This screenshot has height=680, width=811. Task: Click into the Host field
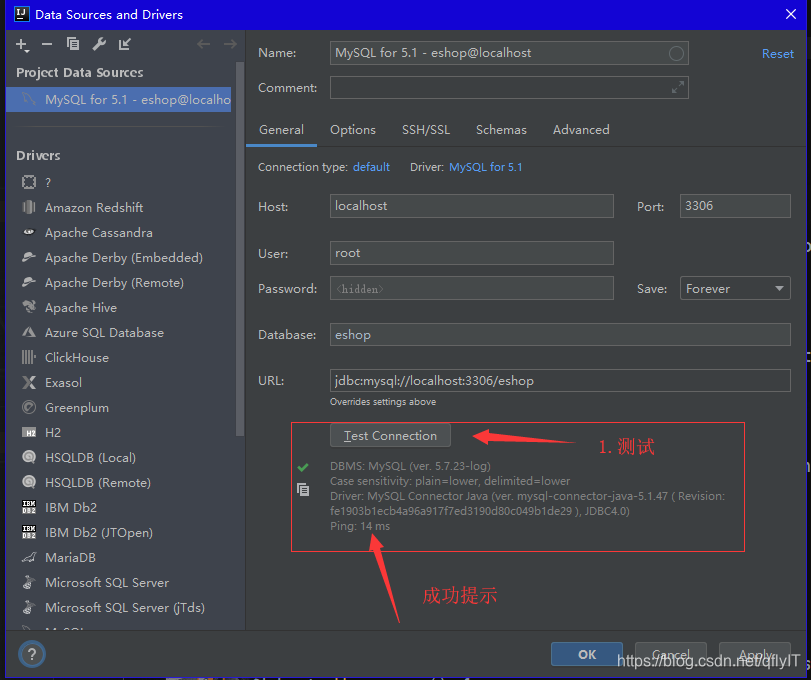click(x=472, y=206)
